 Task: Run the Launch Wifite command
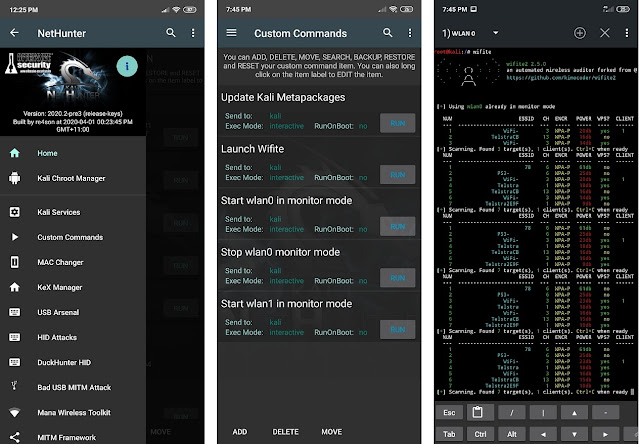click(x=398, y=175)
